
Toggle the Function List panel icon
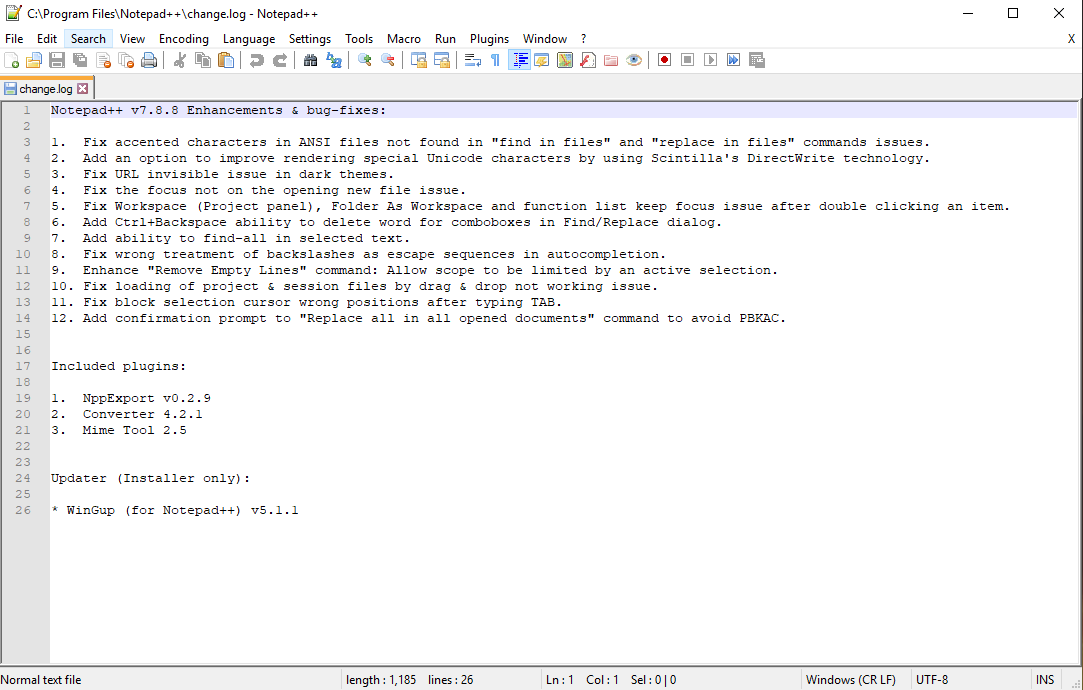coord(588,60)
